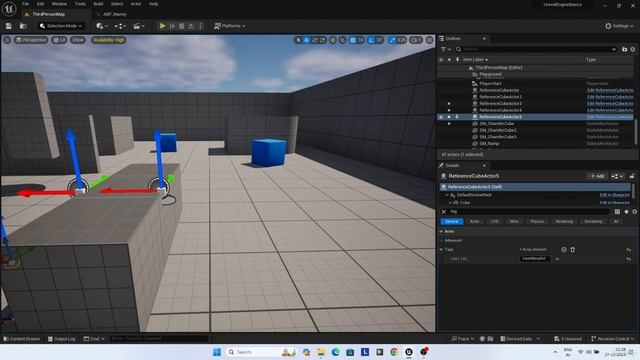Open the Edit menu
The height and width of the screenshot is (360, 640).
(40, 4)
